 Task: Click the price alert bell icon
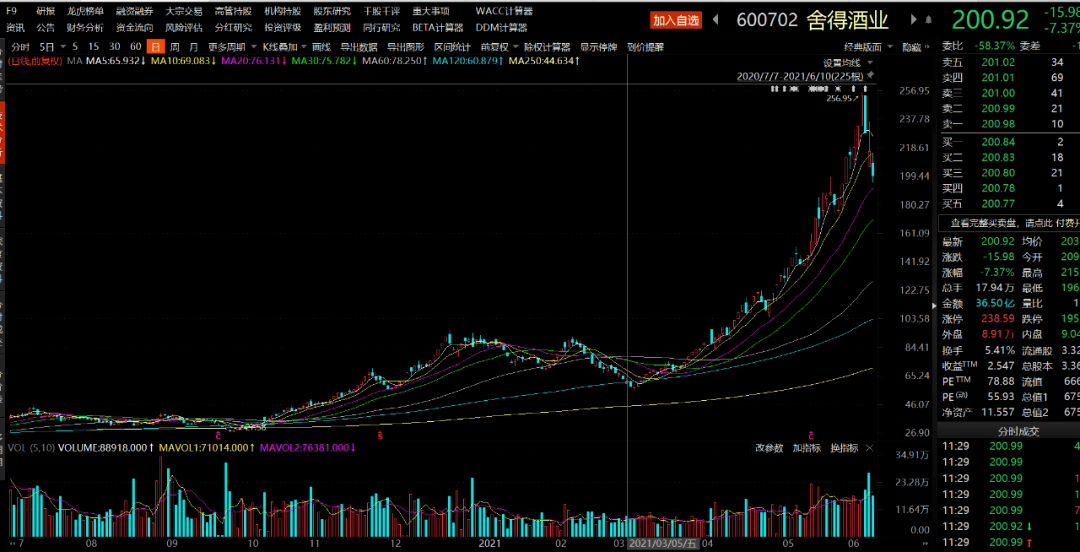(x=929, y=20)
